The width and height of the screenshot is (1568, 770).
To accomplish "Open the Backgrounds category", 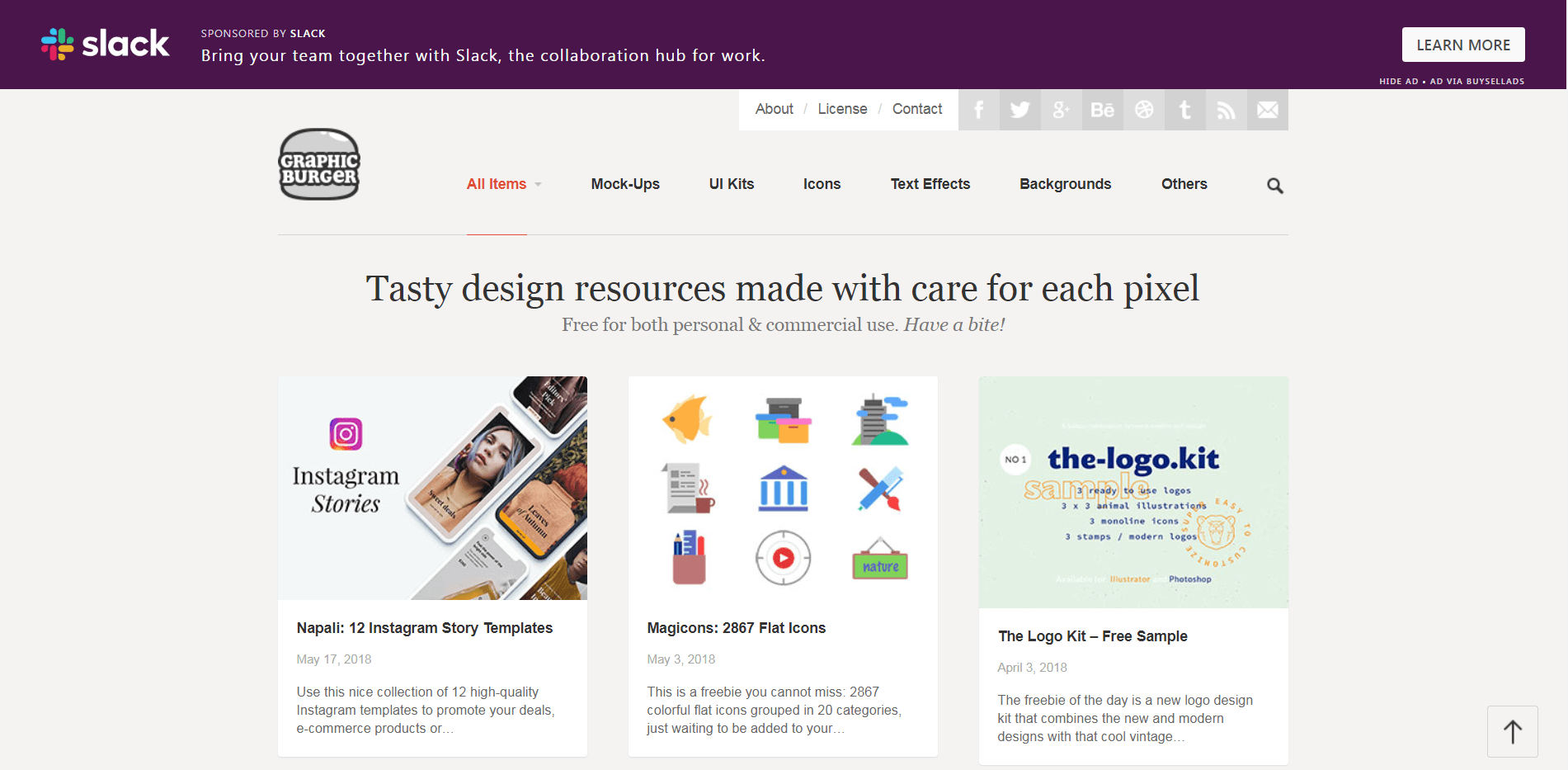I will 1066,184.
